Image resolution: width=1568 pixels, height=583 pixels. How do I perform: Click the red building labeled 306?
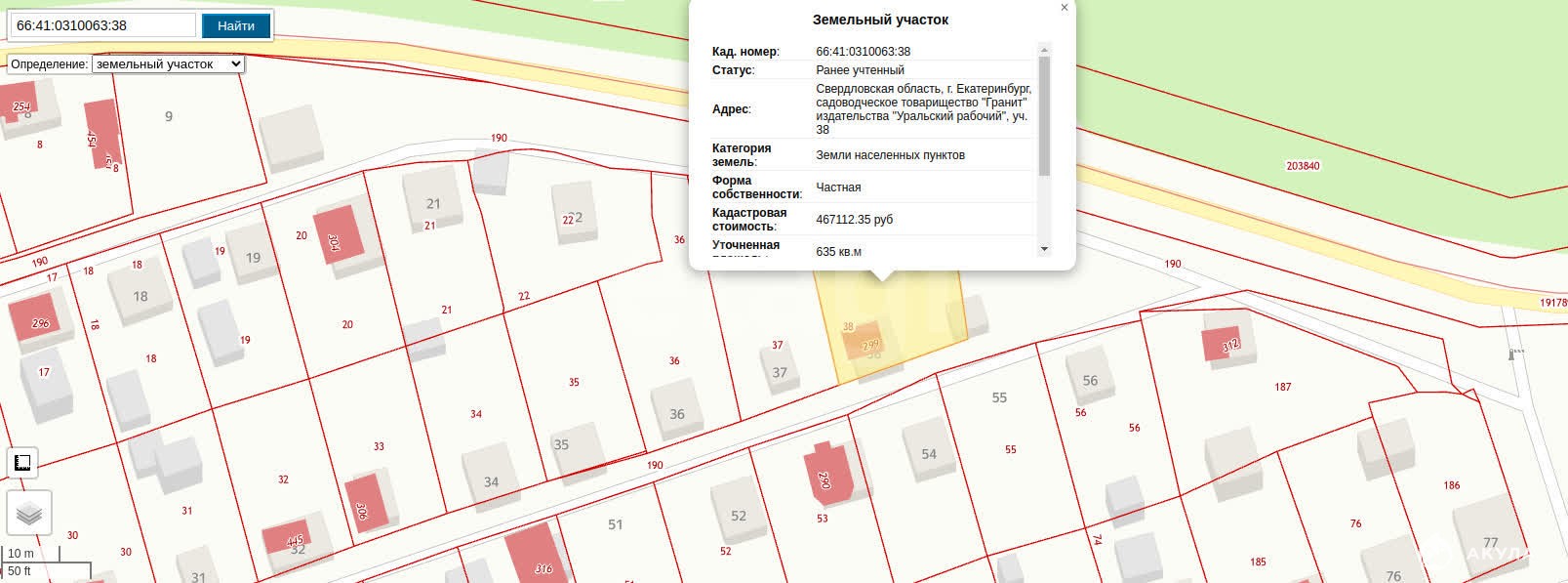coord(365,504)
